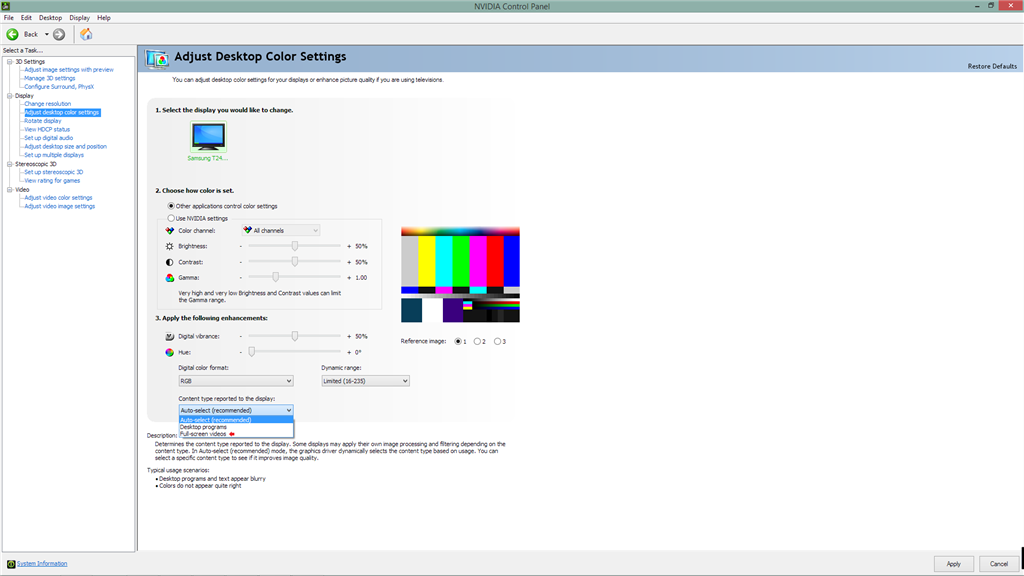Open Adjust video color settings

58,198
